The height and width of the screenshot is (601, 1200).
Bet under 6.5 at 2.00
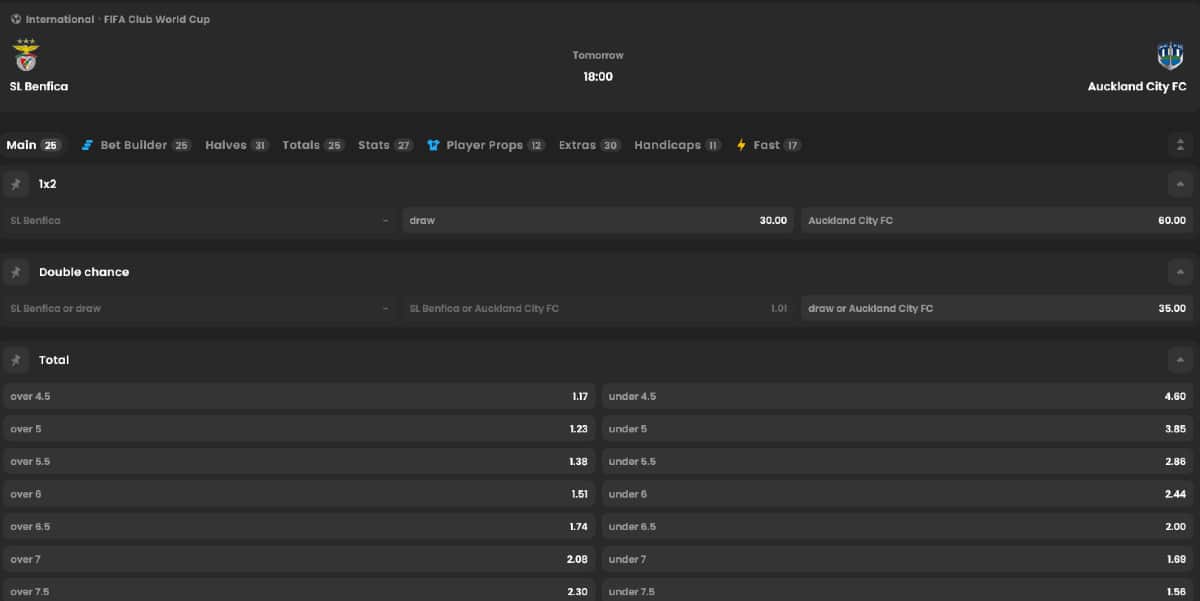click(x=898, y=526)
